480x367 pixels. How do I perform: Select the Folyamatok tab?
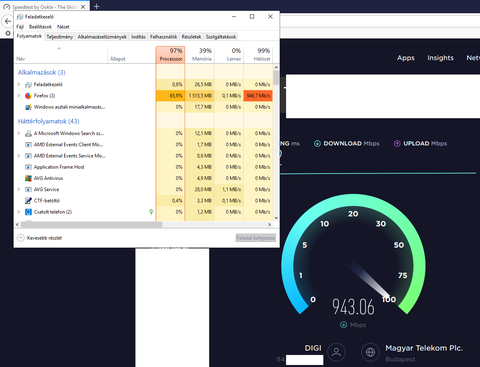[x=29, y=36]
